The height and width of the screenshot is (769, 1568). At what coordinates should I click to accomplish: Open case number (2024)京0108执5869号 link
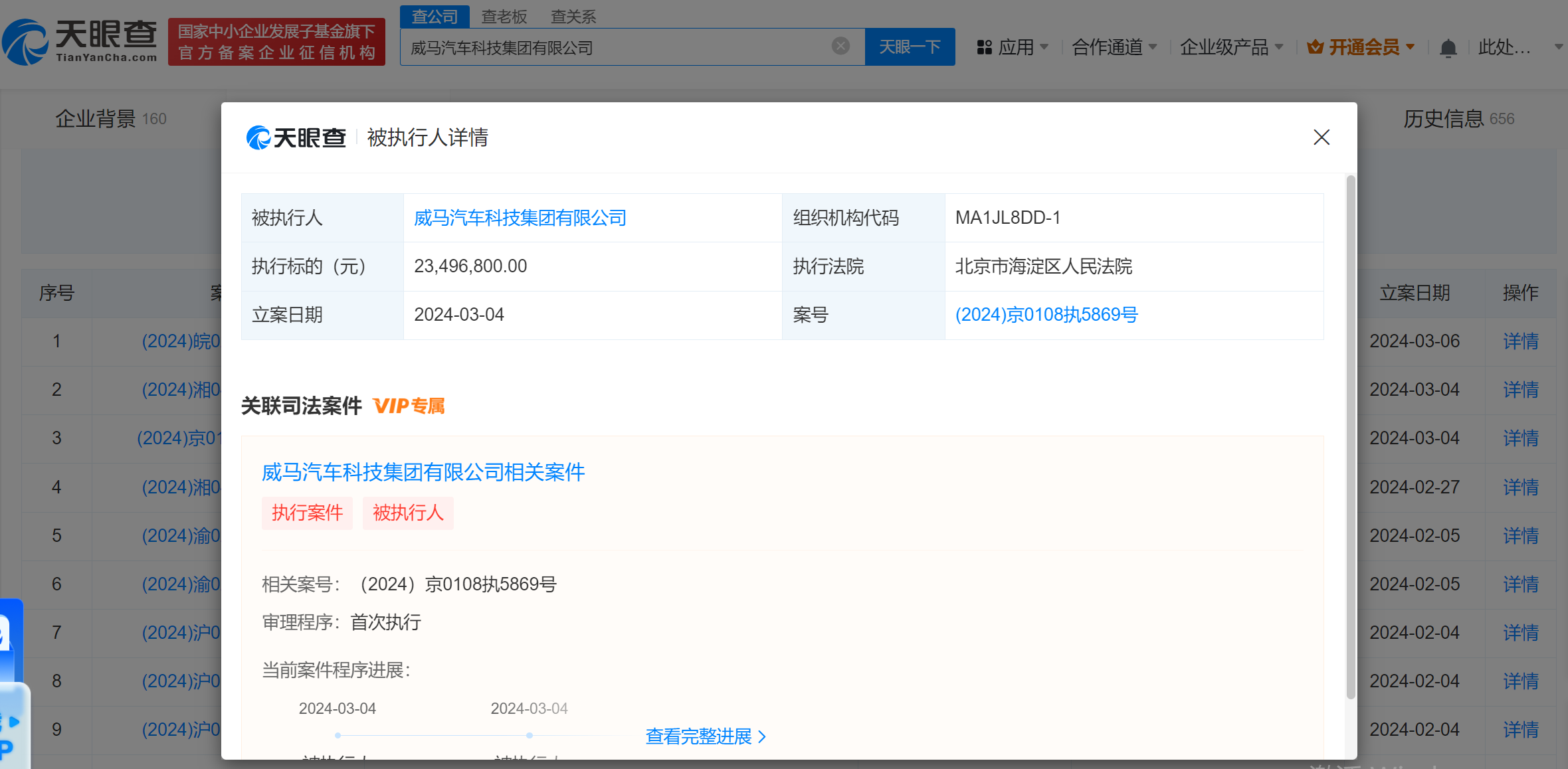tap(1046, 315)
